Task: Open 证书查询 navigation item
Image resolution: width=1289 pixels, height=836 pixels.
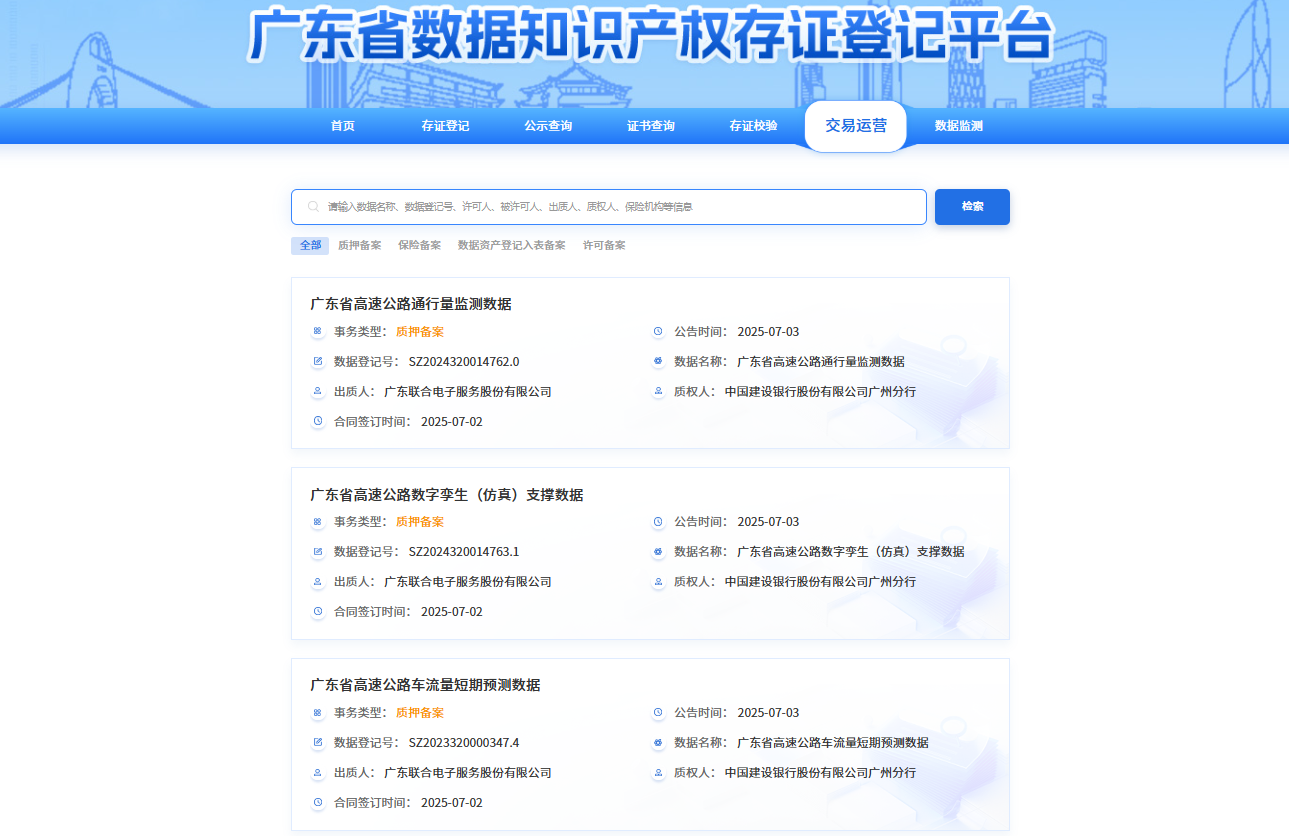Action: pyautogui.click(x=651, y=126)
